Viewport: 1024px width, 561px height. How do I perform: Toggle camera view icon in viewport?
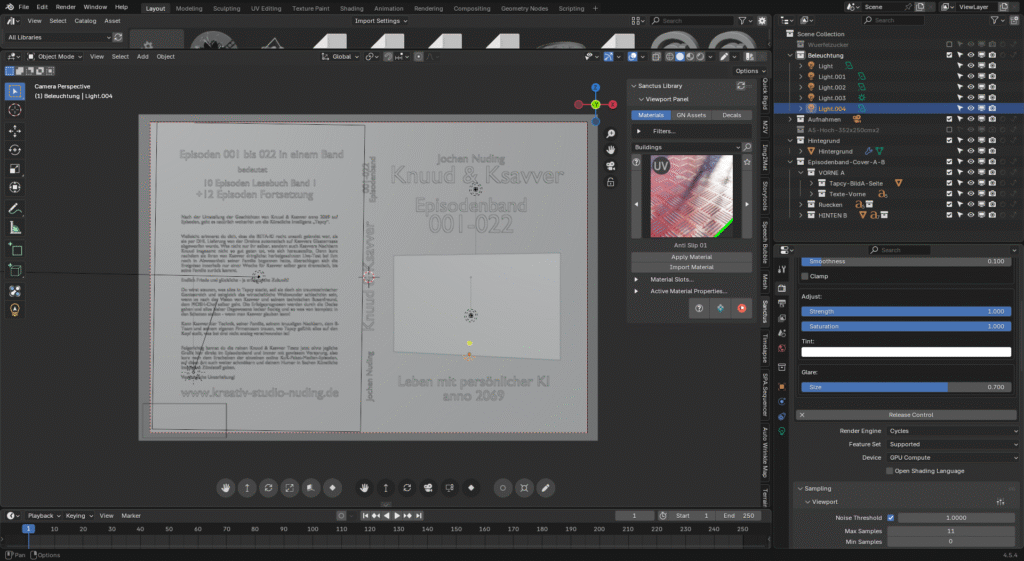coord(611,166)
